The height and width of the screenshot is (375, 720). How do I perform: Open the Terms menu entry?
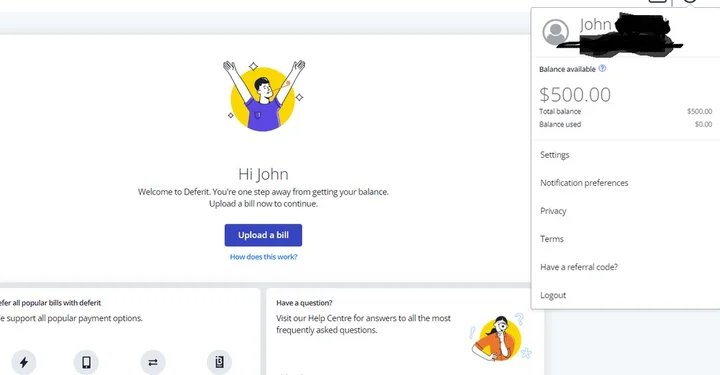pyautogui.click(x=551, y=239)
